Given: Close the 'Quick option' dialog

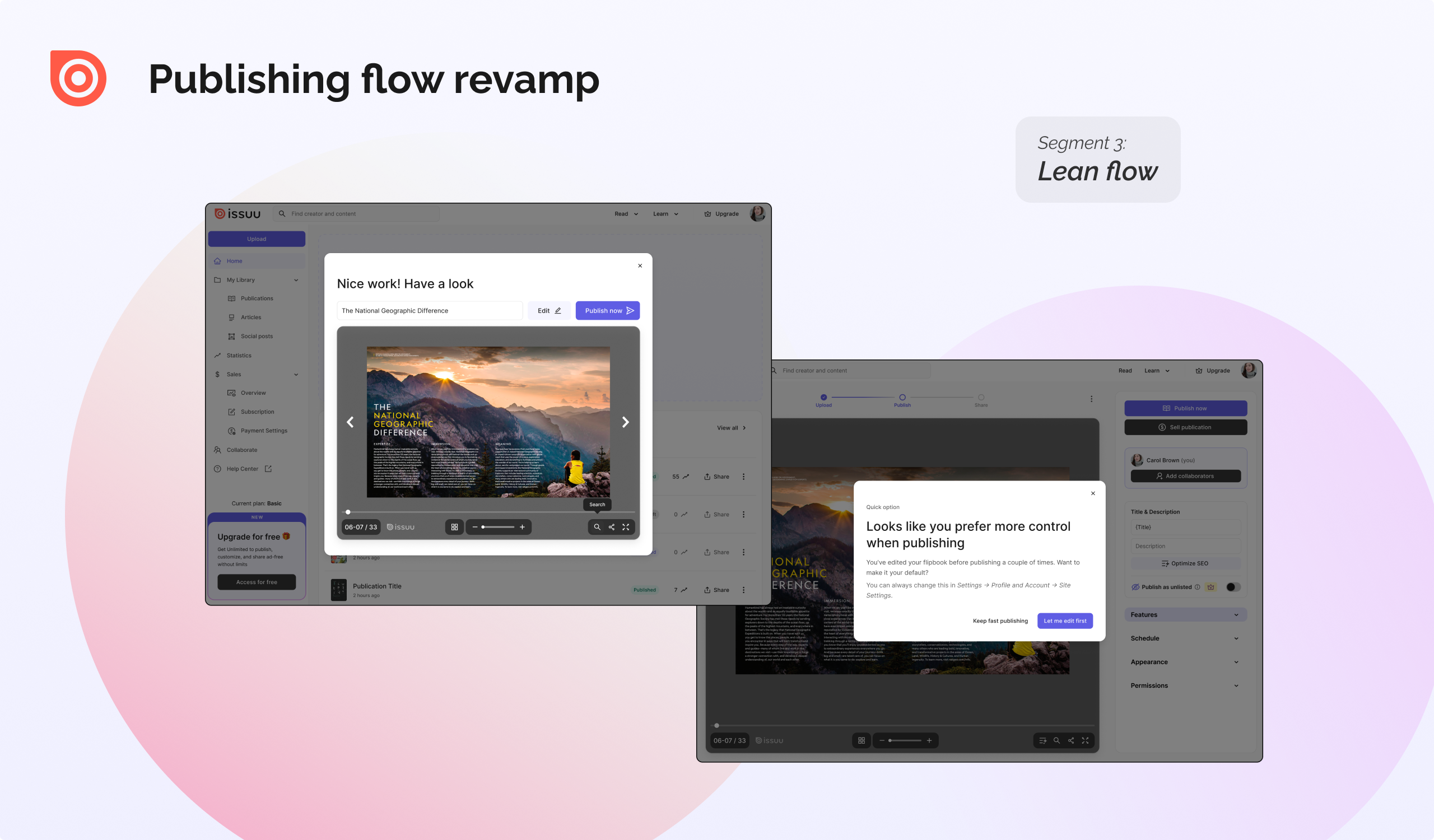Looking at the screenshot, I should pos(1092,493).
